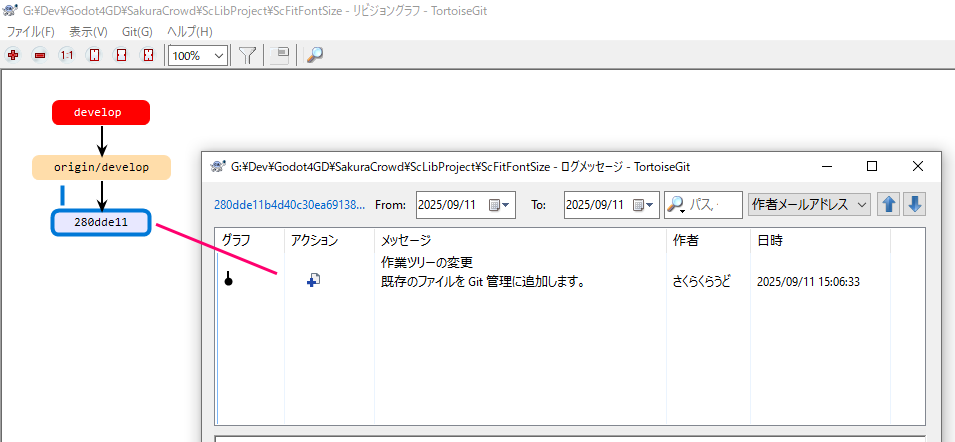Click the fit-all zoom icon
The height and width of the screenshot is (442, 955).
(x=149, y=55)
